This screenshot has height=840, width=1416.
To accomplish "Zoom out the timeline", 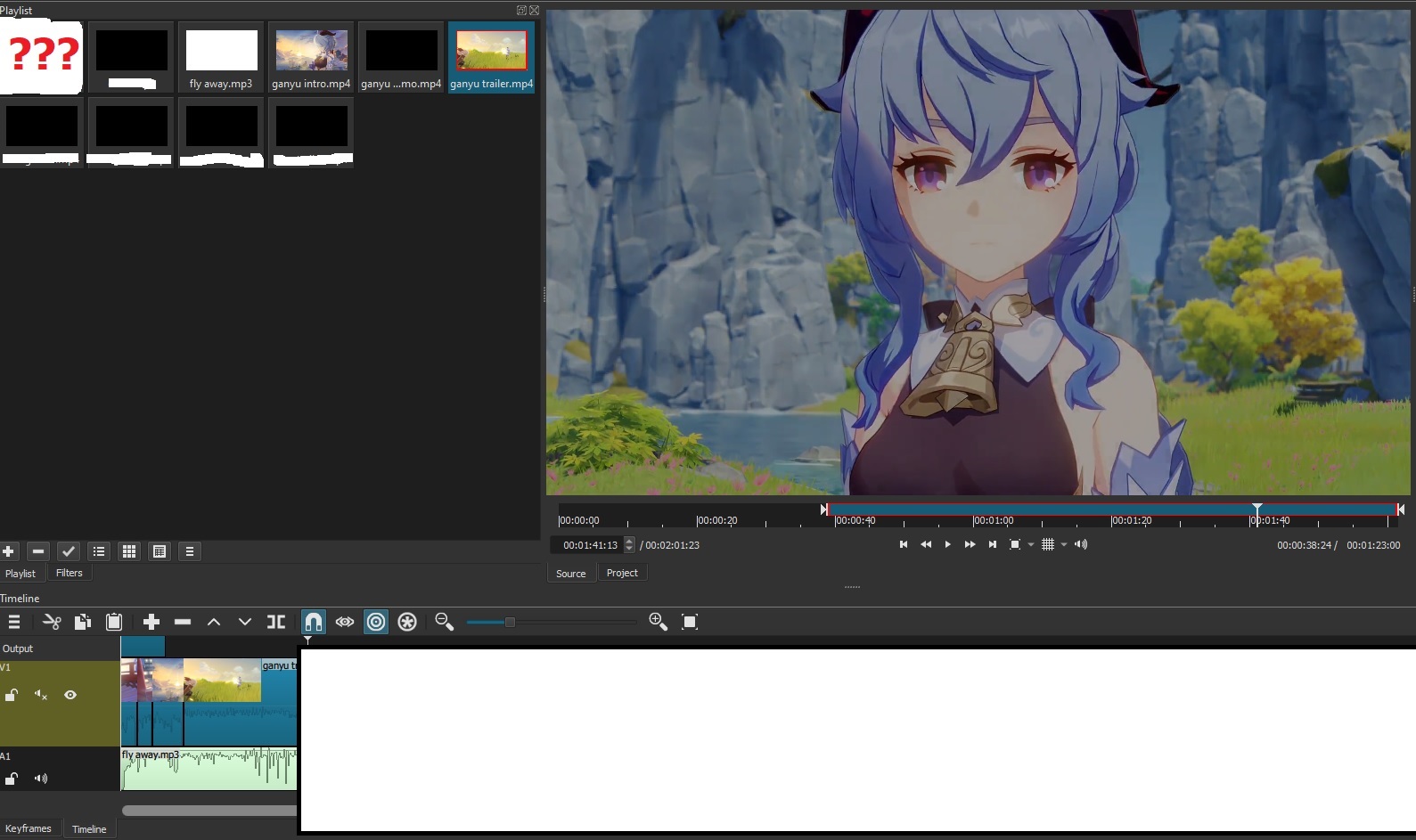I will (x=444, y=622).
